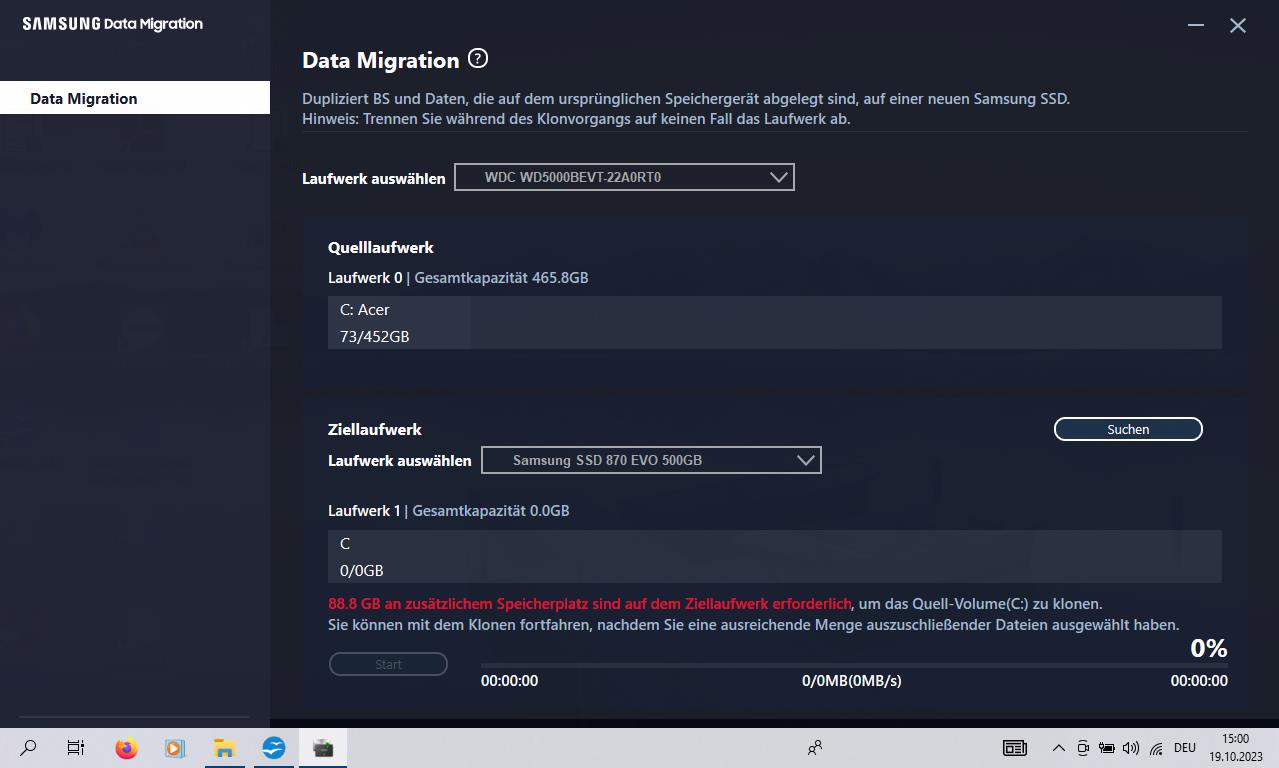The height and width of the screenshot is (768, 1279).
Task: Click the Suchen button
Action: point(1128,429)
